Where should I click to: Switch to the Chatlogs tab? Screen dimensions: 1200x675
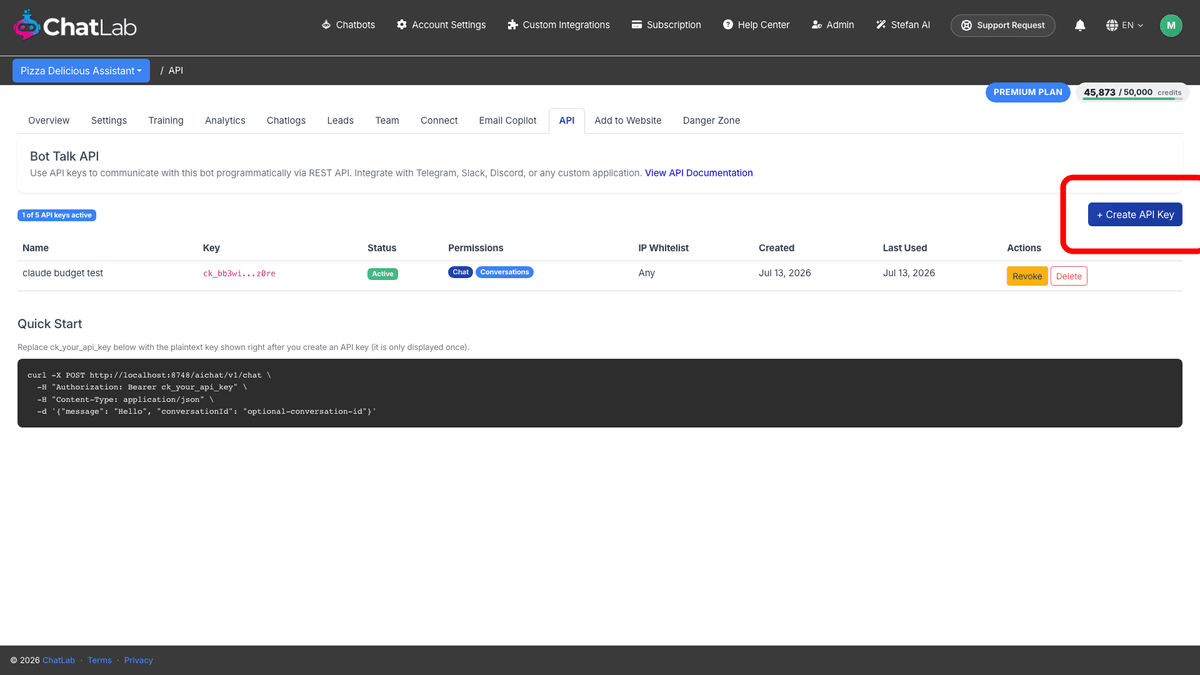click(286, 120)
